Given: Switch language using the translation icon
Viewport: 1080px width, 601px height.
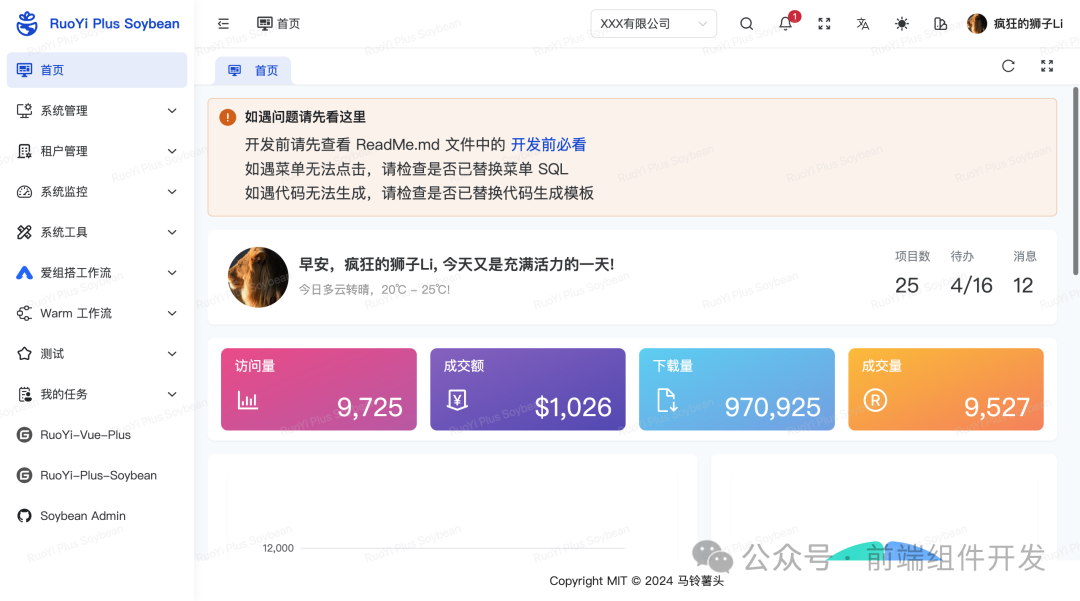Looking at the screenshot, I should tap(862, 23).
